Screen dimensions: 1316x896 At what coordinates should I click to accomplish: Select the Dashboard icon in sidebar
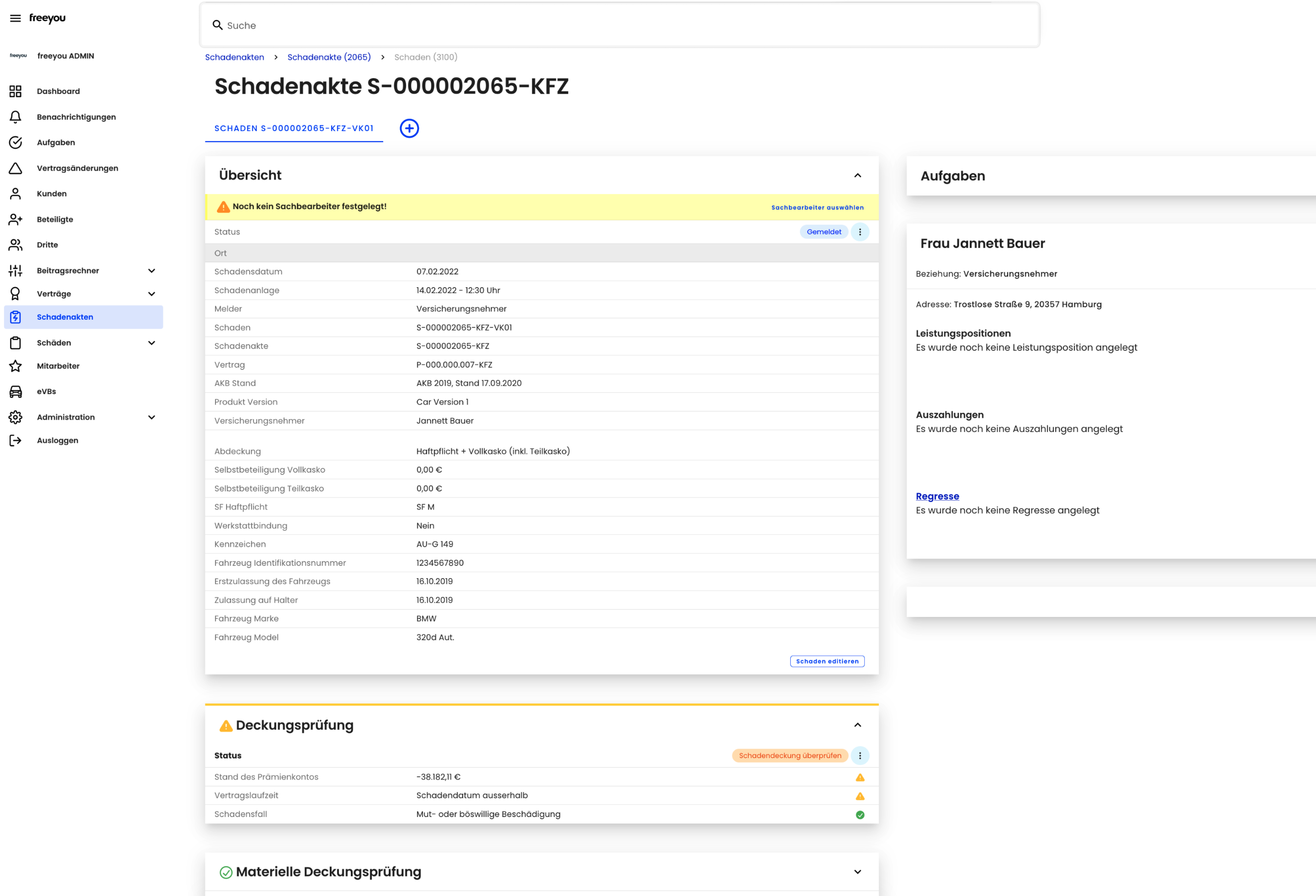(15, 91)
